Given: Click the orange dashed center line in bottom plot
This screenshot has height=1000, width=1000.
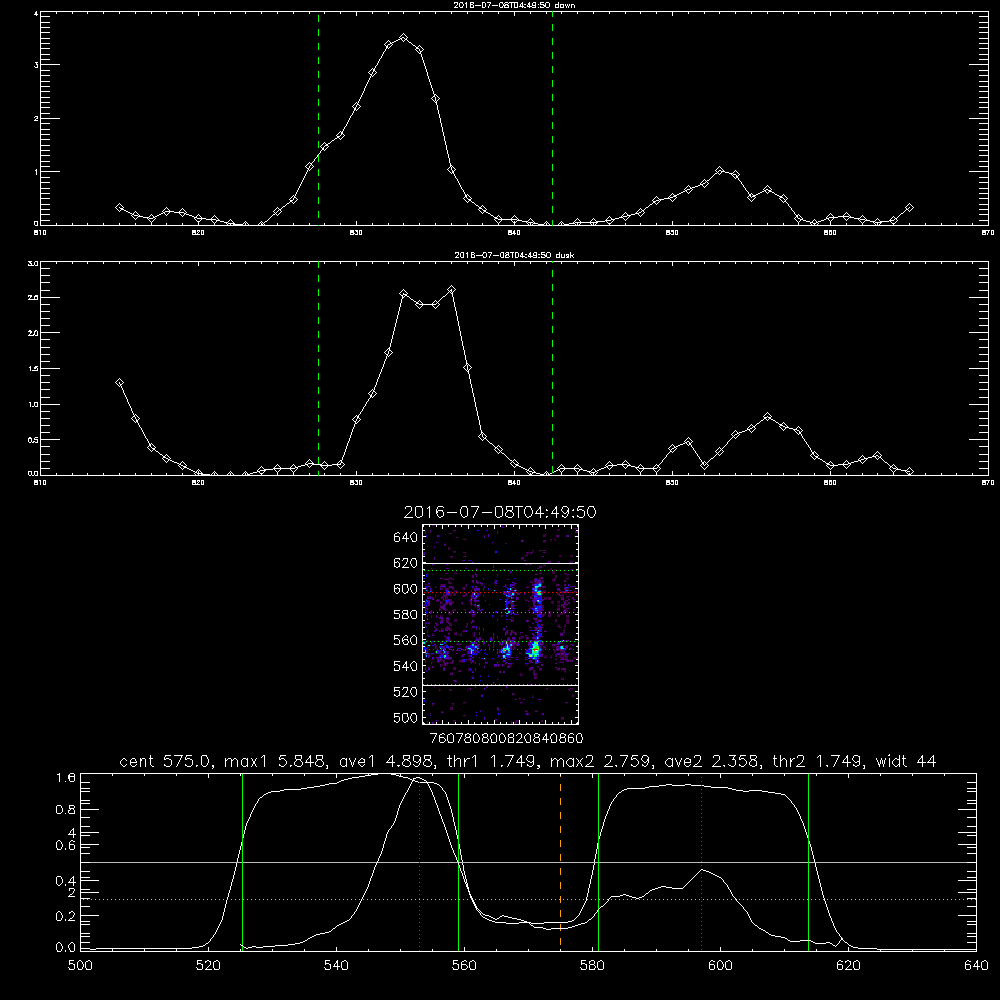Looking at the screenshot, I should click(561, 861).
